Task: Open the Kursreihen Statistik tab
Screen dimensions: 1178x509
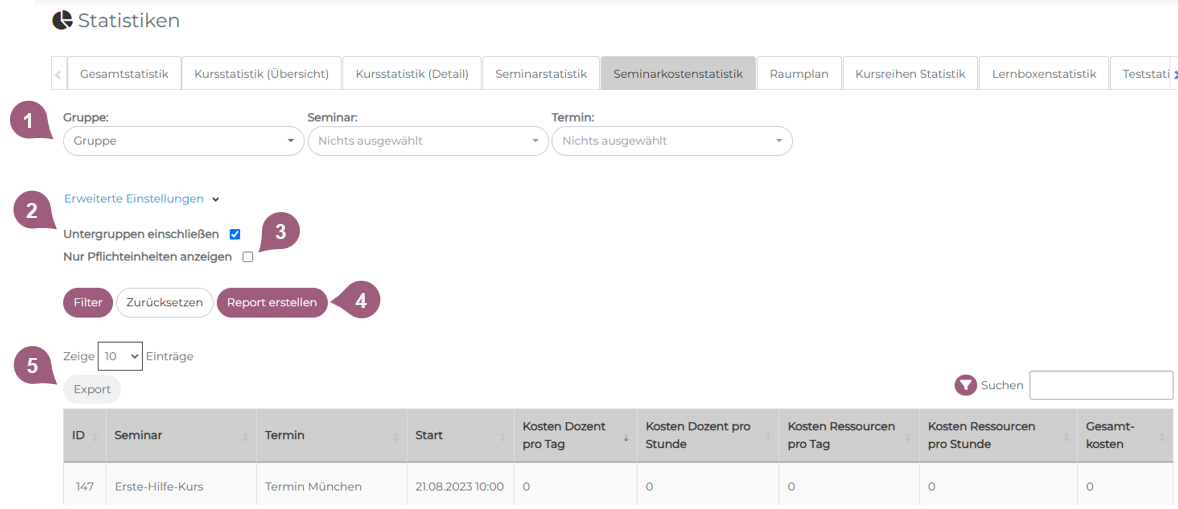Action: point(910,74)
